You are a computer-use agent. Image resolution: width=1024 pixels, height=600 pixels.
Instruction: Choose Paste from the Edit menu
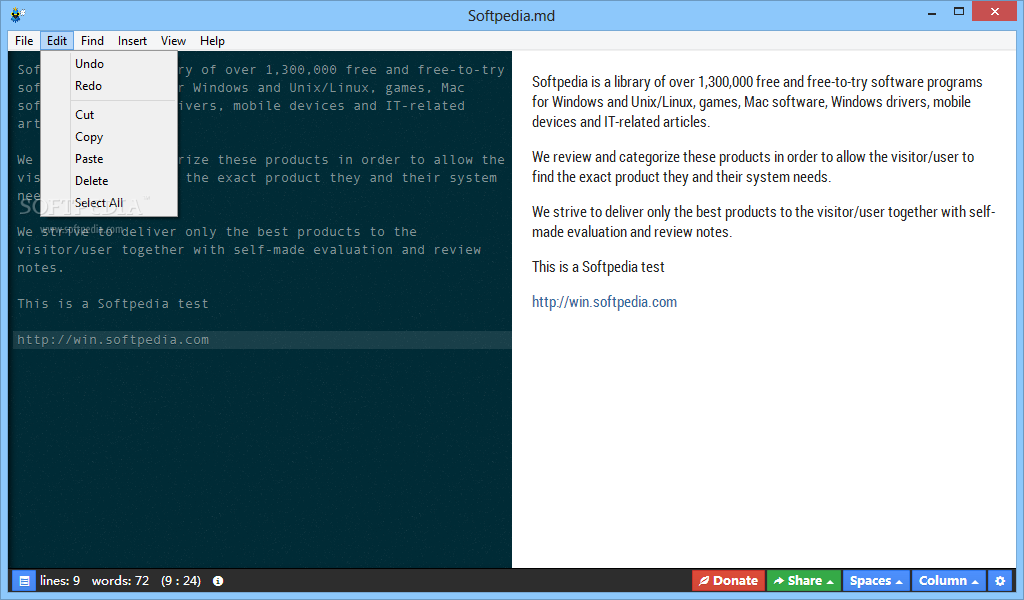(x=109, y=159)
